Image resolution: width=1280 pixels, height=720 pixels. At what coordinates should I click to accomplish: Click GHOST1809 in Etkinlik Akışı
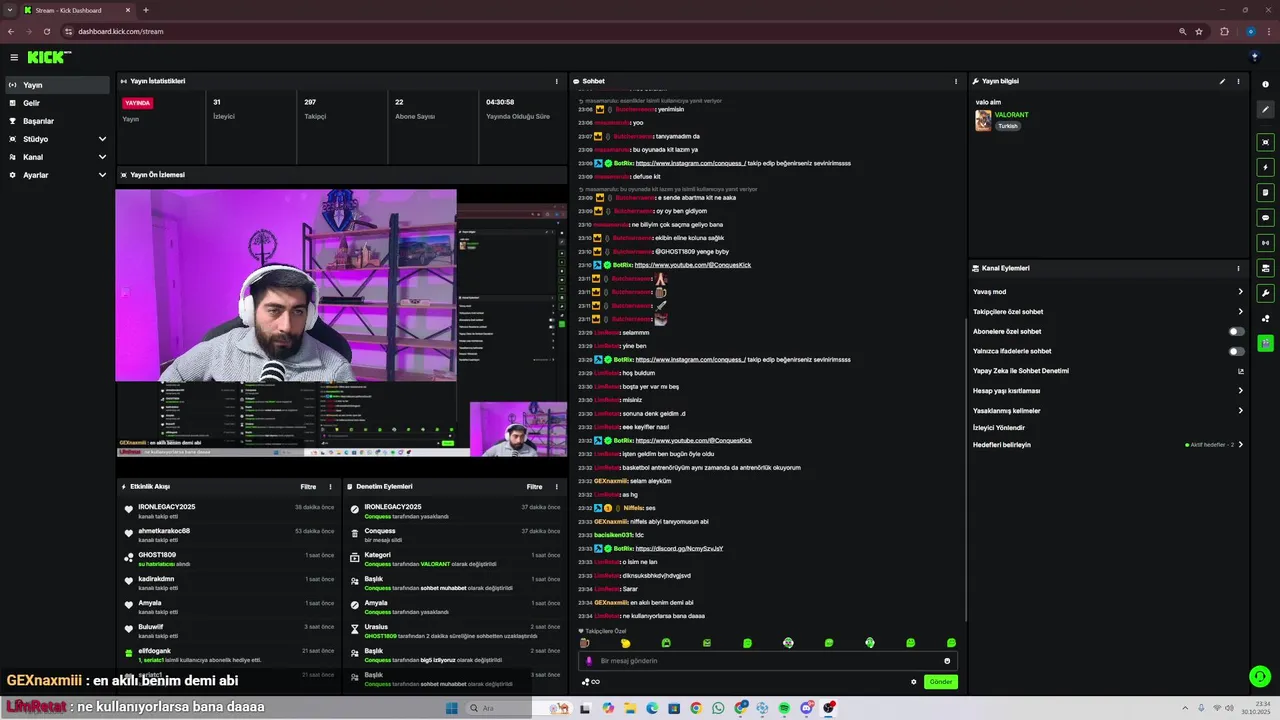(157, 555)
